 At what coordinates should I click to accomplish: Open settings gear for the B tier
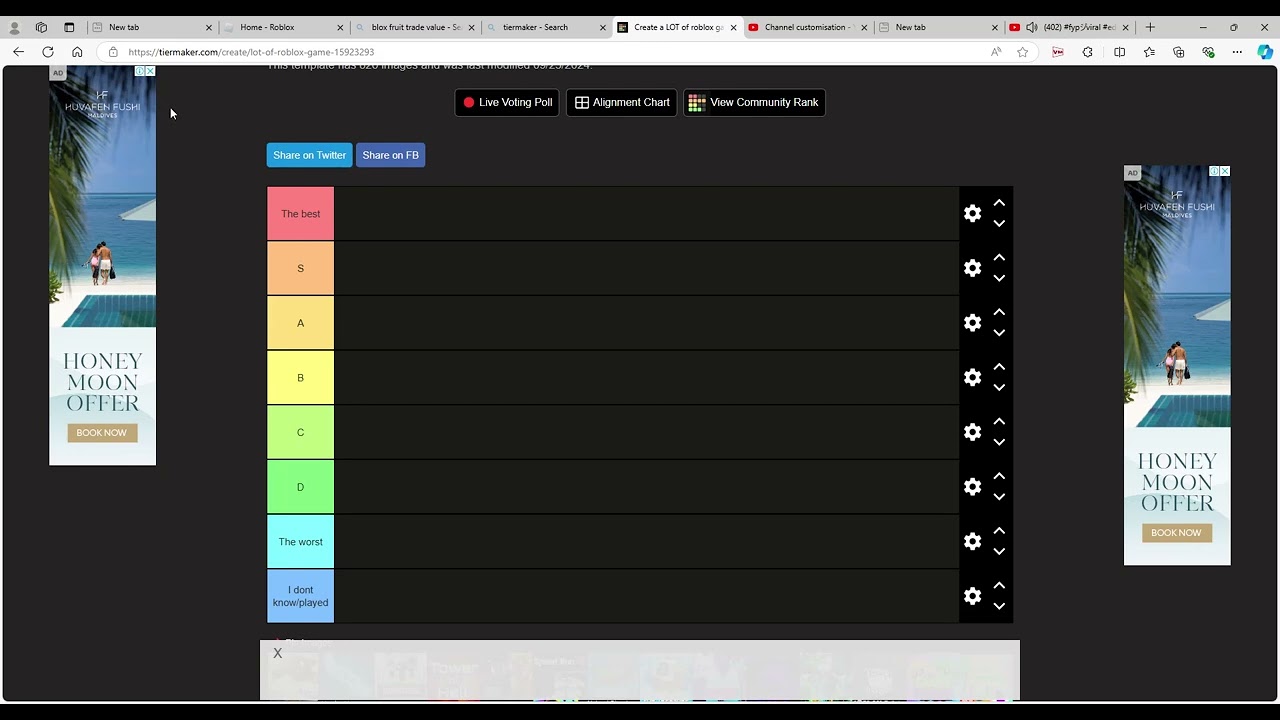[x=972, y=377]
